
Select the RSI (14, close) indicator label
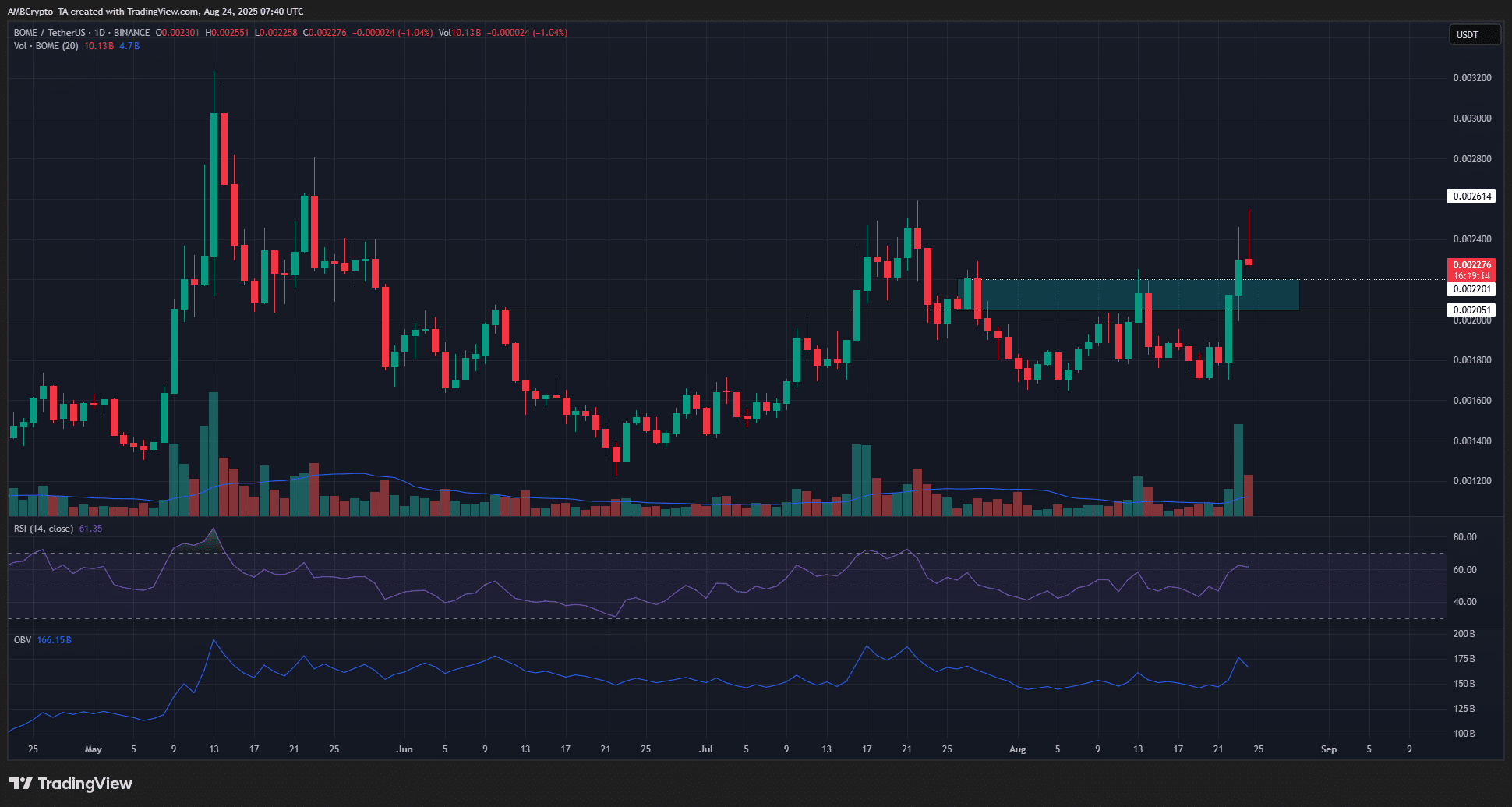tap(44, 529)
